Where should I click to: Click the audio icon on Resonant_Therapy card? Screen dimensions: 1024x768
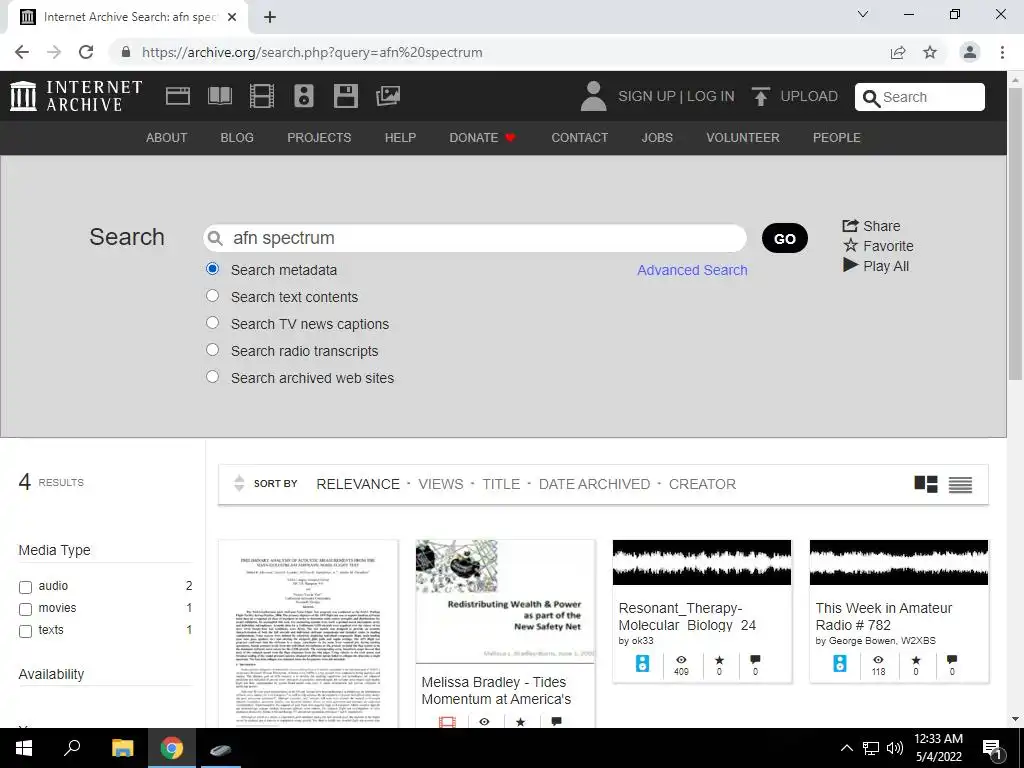click(643, 664)
